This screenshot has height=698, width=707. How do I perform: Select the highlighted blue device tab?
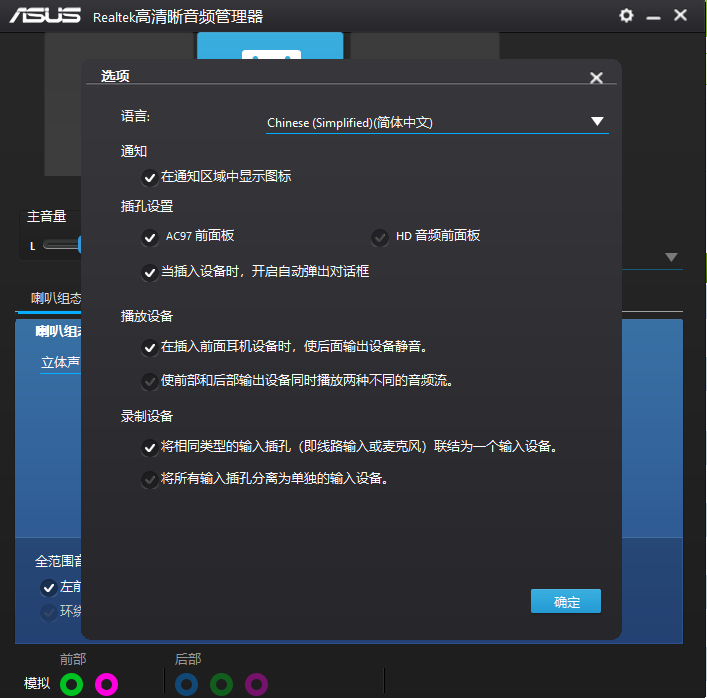(x=270, y=46)
